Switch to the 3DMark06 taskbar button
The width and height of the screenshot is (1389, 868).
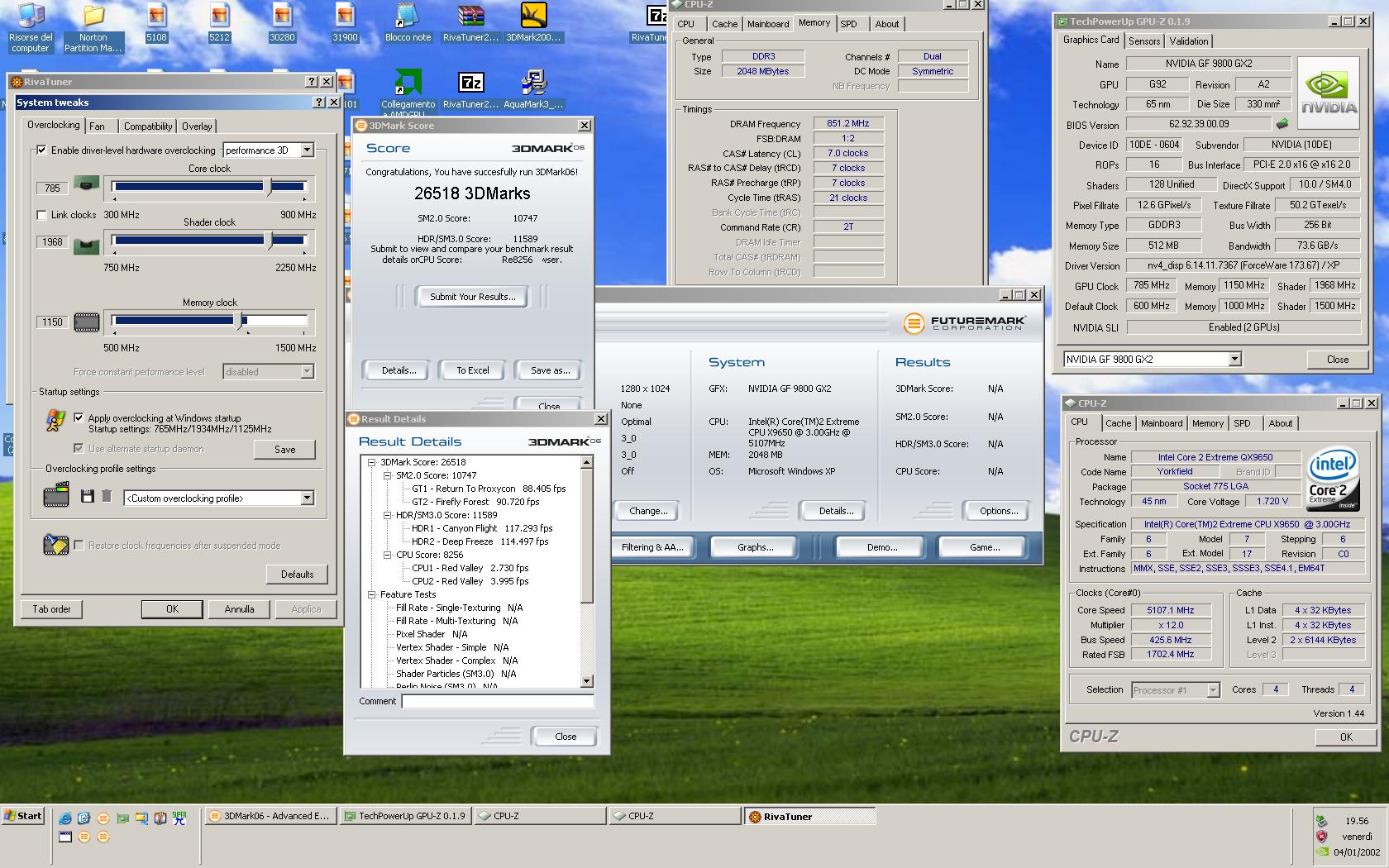tap(270, 816)
